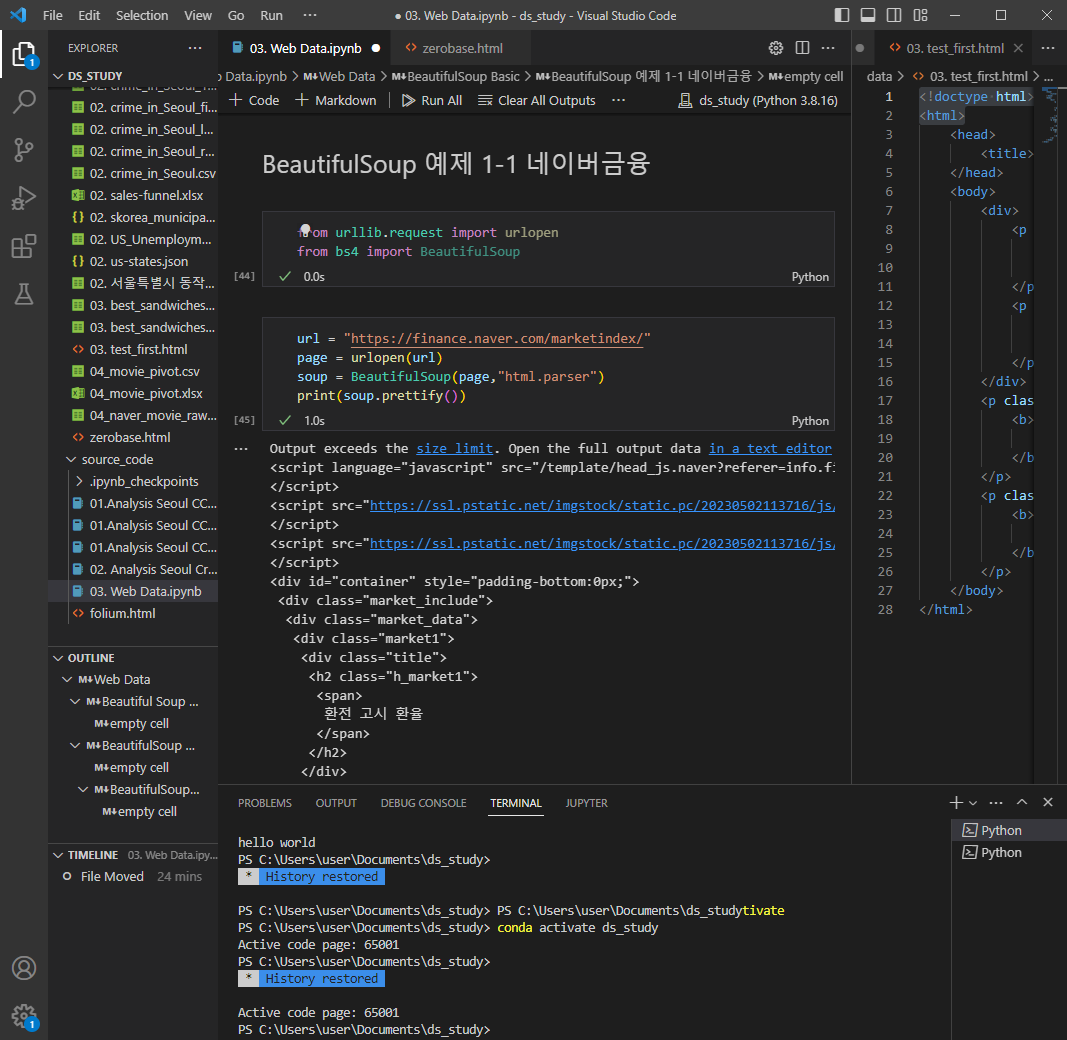Screen dimensions: 1067x1040
Task: Open full output in a text editor link
Action: click(x=770, y=449)
